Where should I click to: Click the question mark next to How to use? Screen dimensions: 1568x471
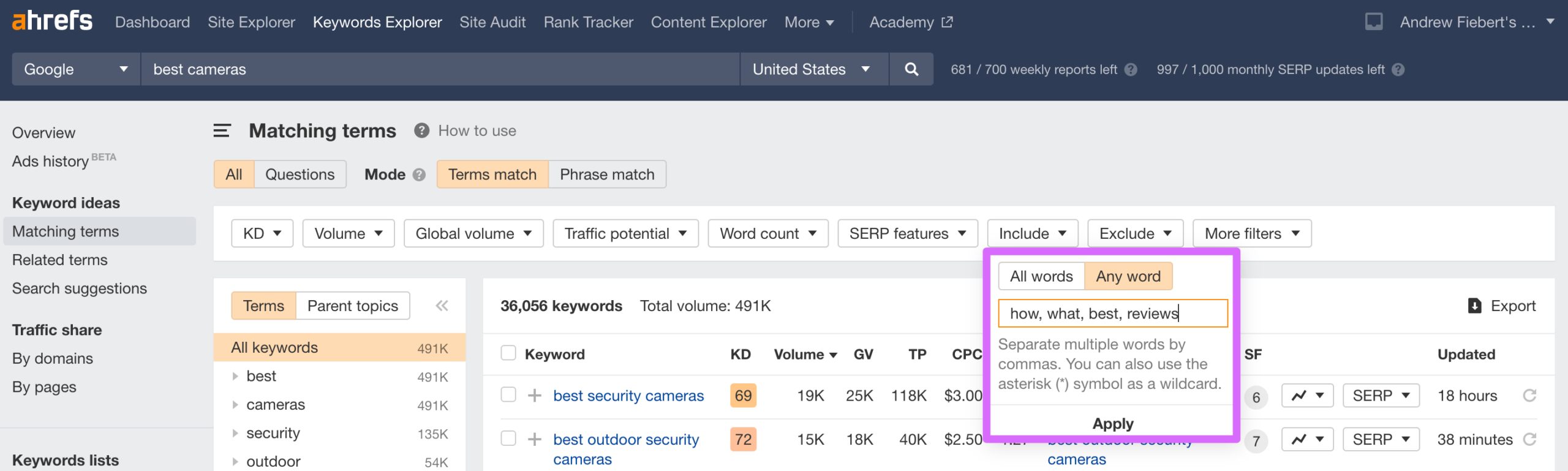coord(421,130)
